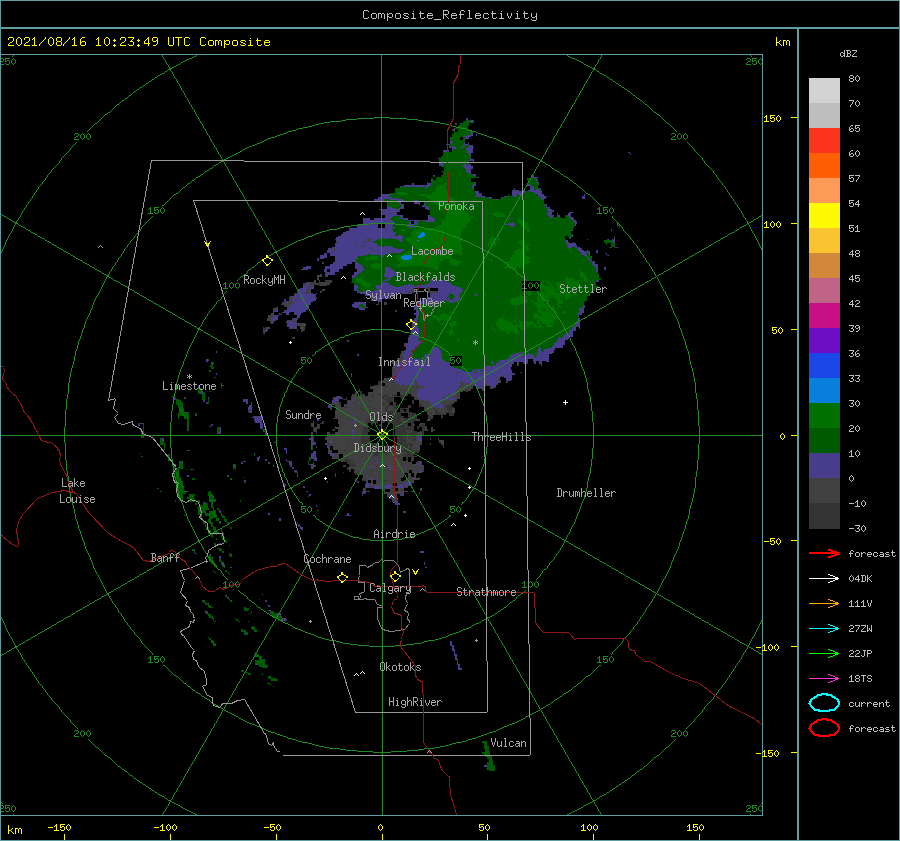This screenshot has width=900, height=841.
Task: Select the light blue 33 dBZ swatch
Action: pos(824,390)
